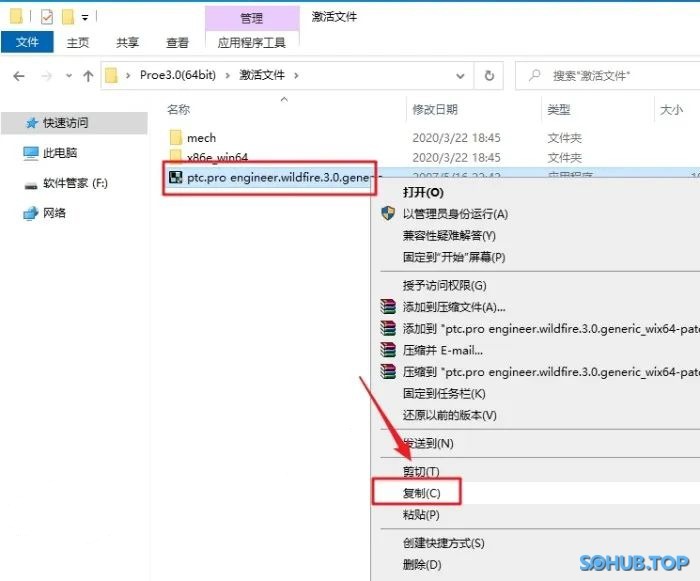Screen dimensions: 700x581
Task: Refresh the current folder view
Action: point(489,75)
